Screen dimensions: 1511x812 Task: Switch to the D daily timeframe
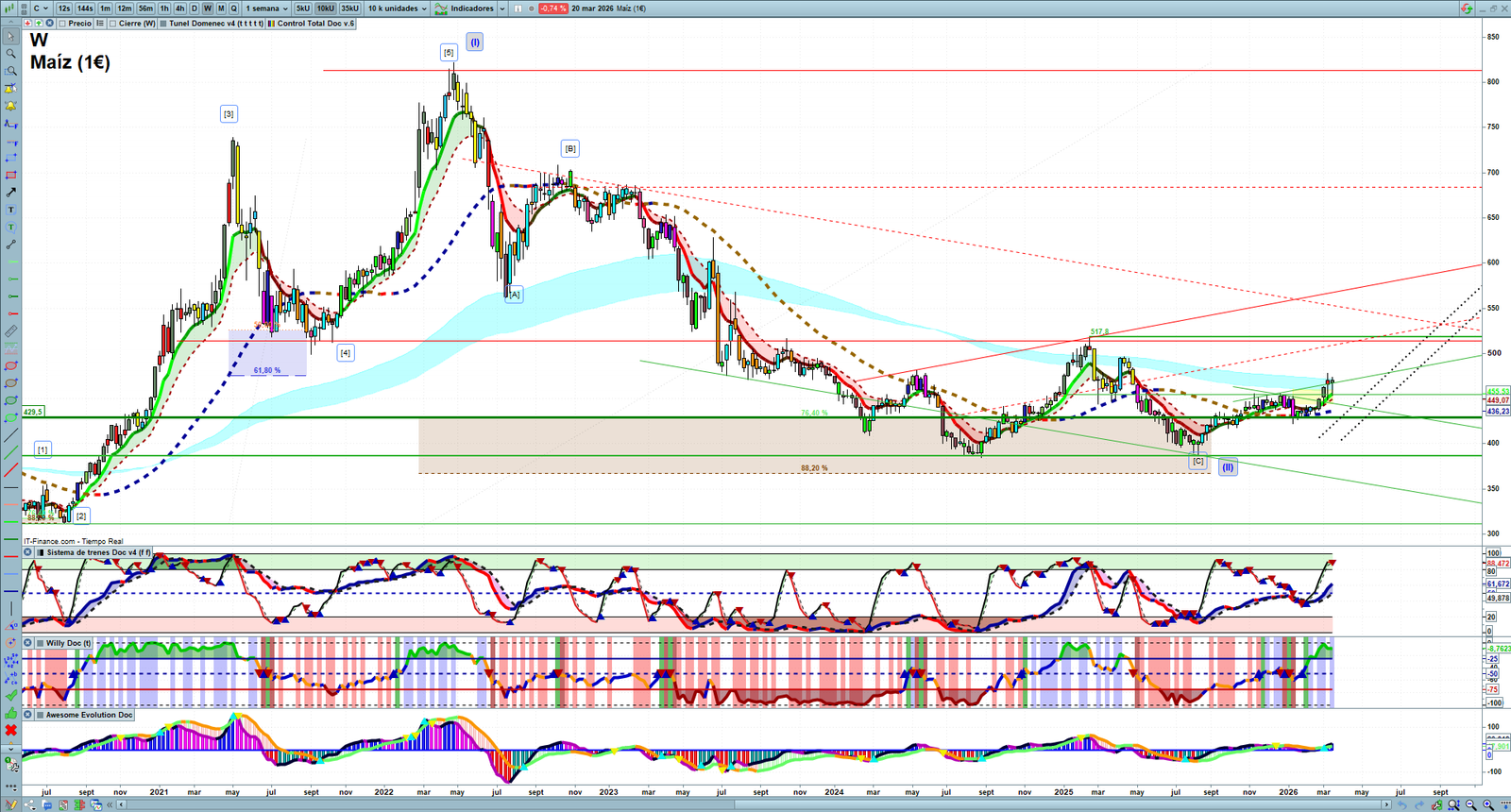click(x=195, y=8)
